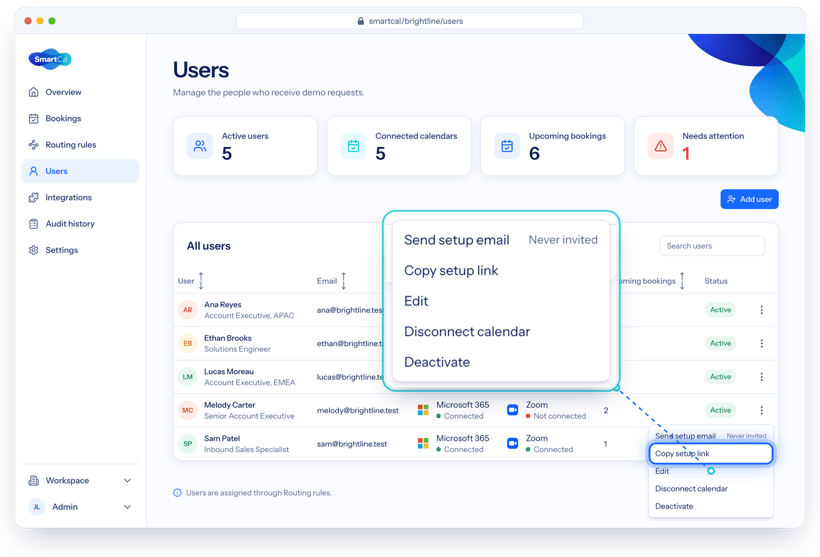Click Active status badge for Lucas Moreau
Screen dimensions: 820x557
(x=720, y=377)
